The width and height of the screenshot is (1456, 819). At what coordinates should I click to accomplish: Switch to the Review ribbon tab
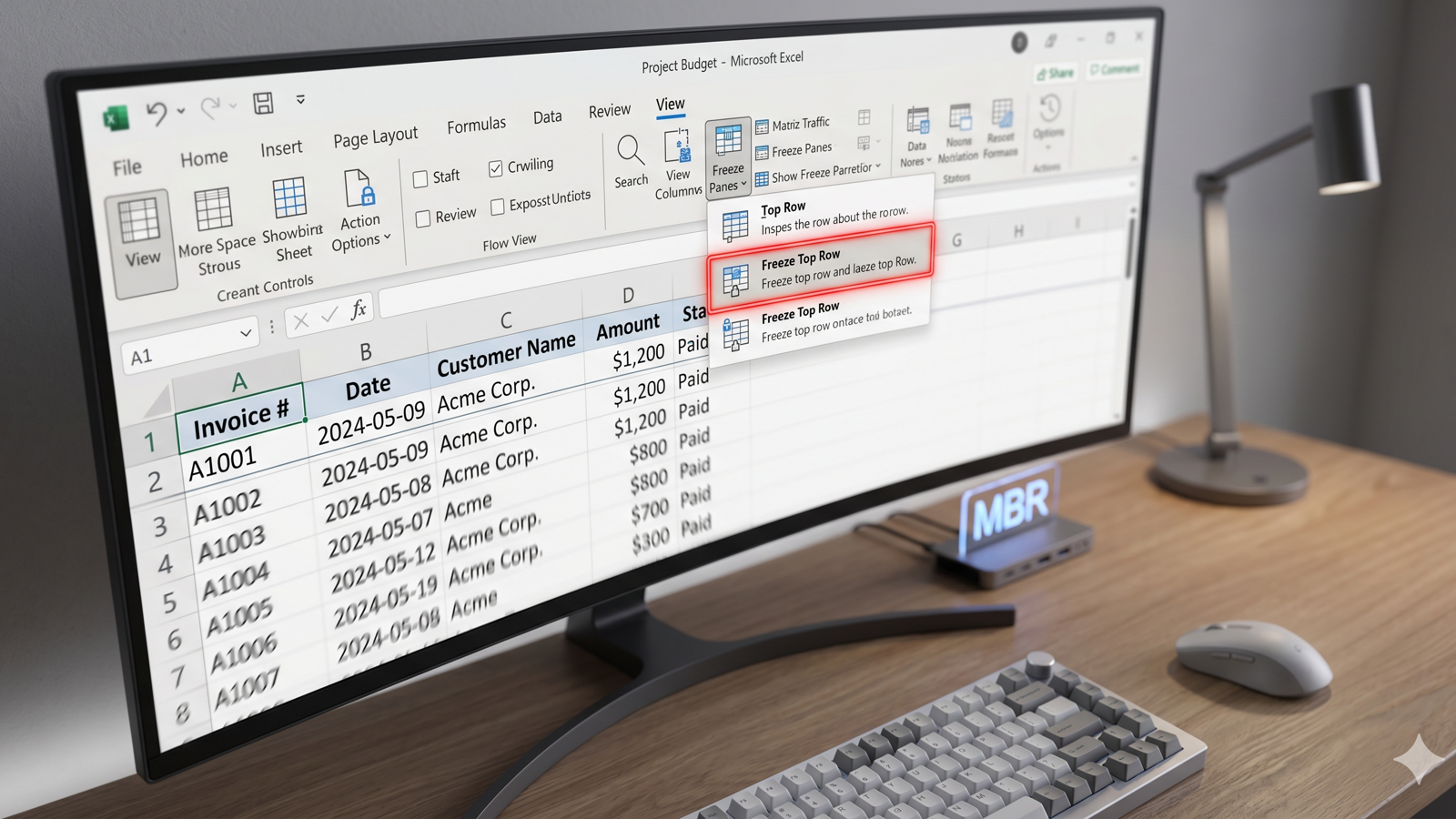coord(609,111)
